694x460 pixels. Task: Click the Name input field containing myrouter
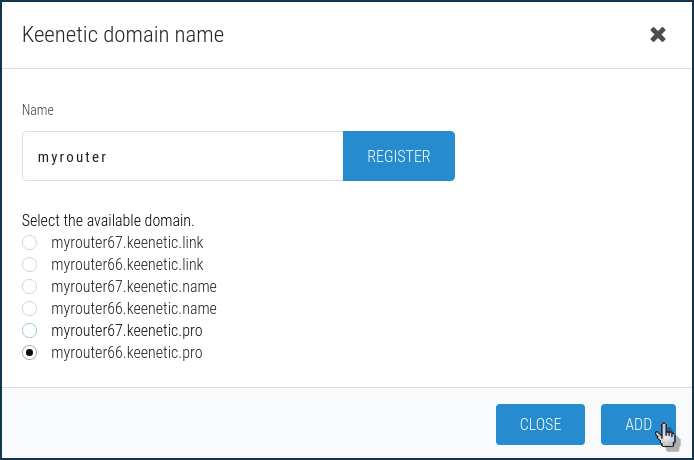tap(182, 156)
